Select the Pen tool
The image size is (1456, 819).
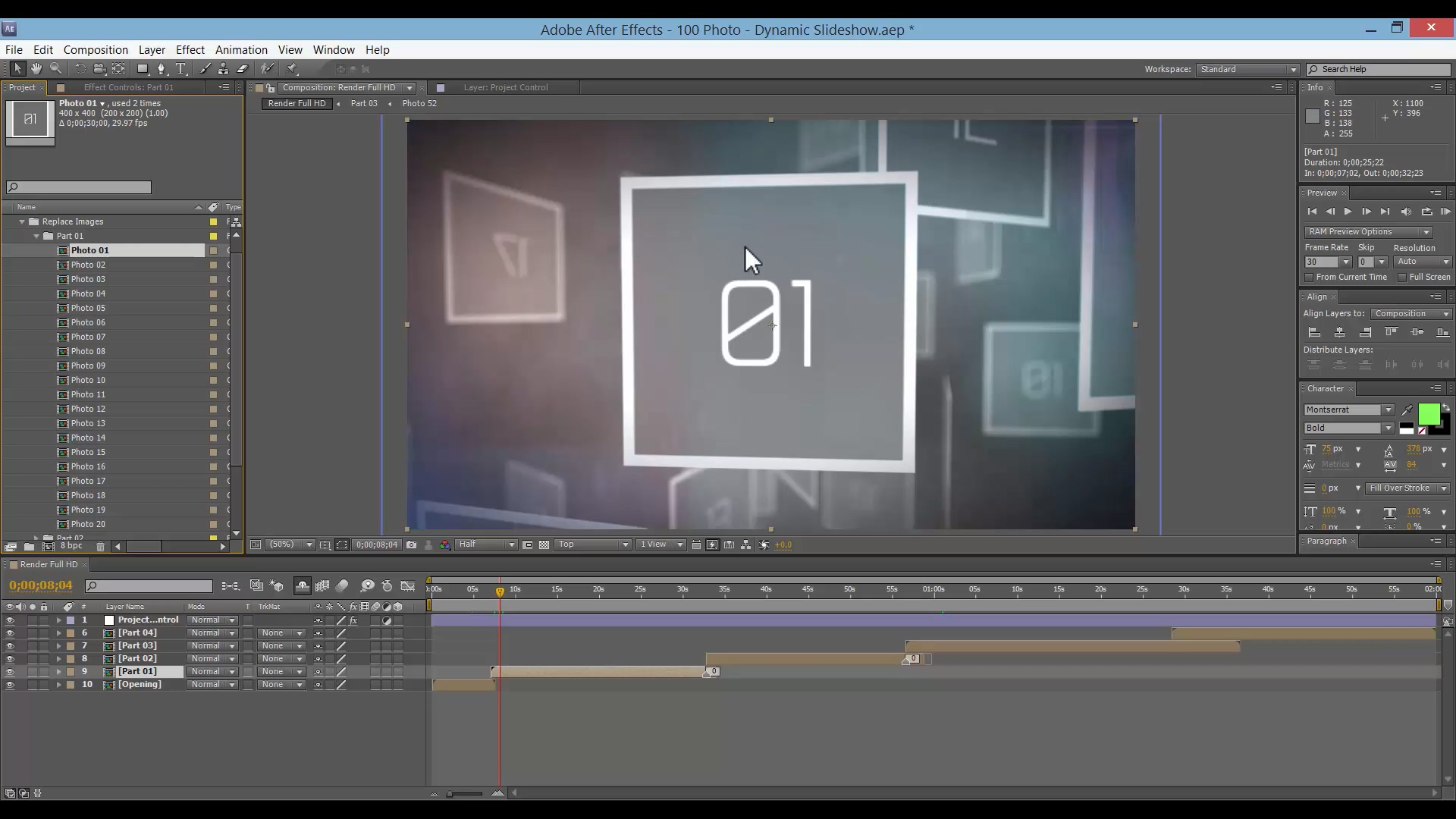[x=161, y=68]
